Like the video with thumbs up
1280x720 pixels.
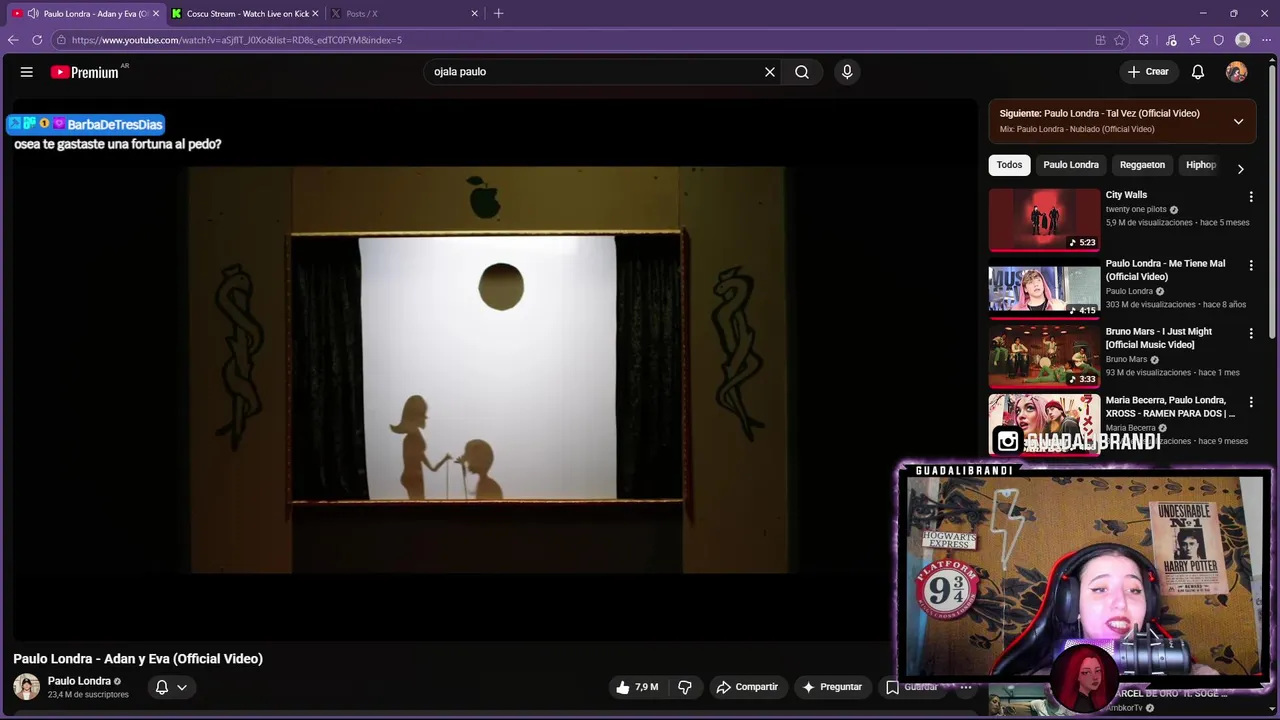tap(637, 687)
